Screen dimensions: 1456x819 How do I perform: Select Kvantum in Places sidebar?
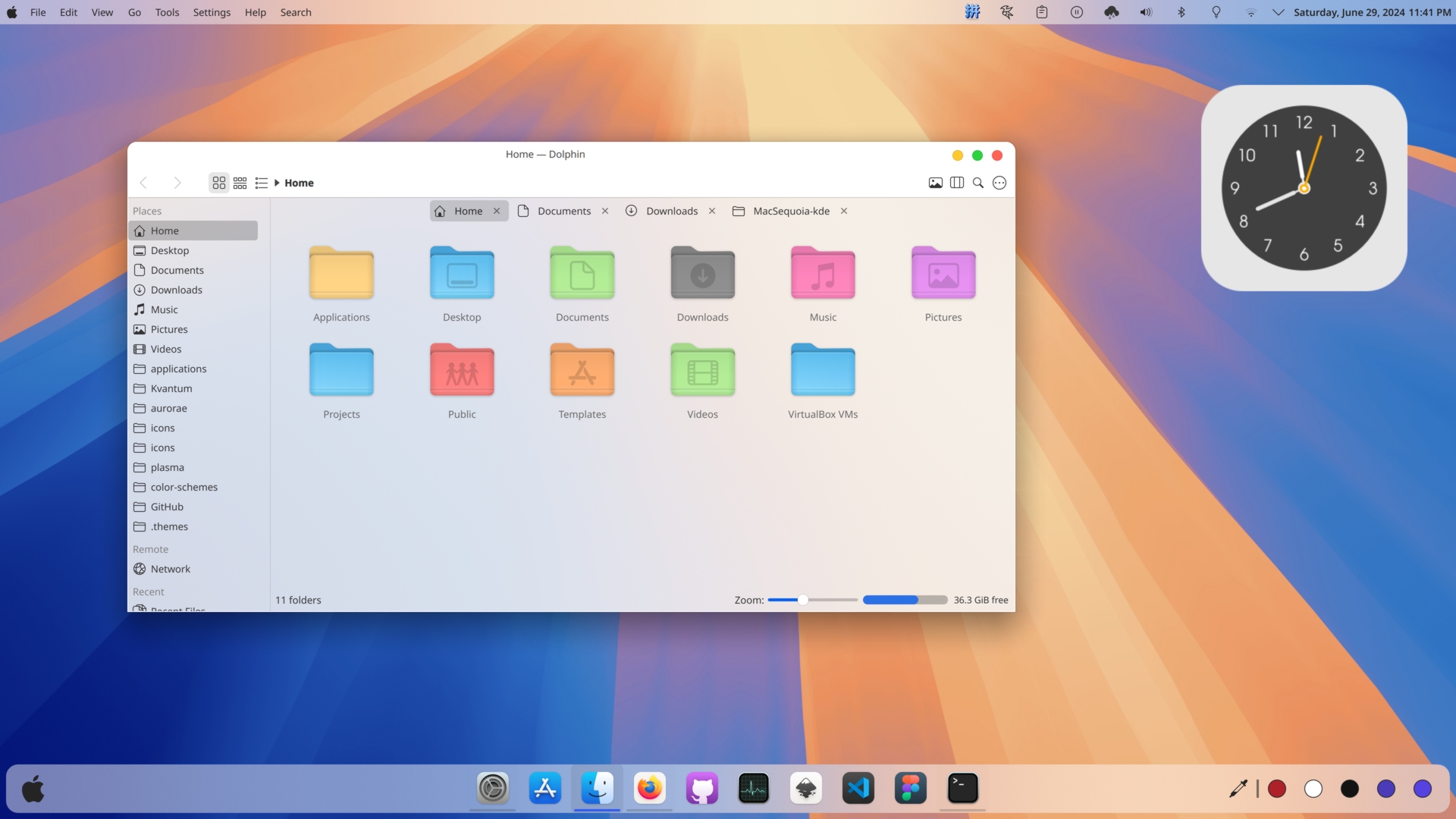[x=171, y=388]
